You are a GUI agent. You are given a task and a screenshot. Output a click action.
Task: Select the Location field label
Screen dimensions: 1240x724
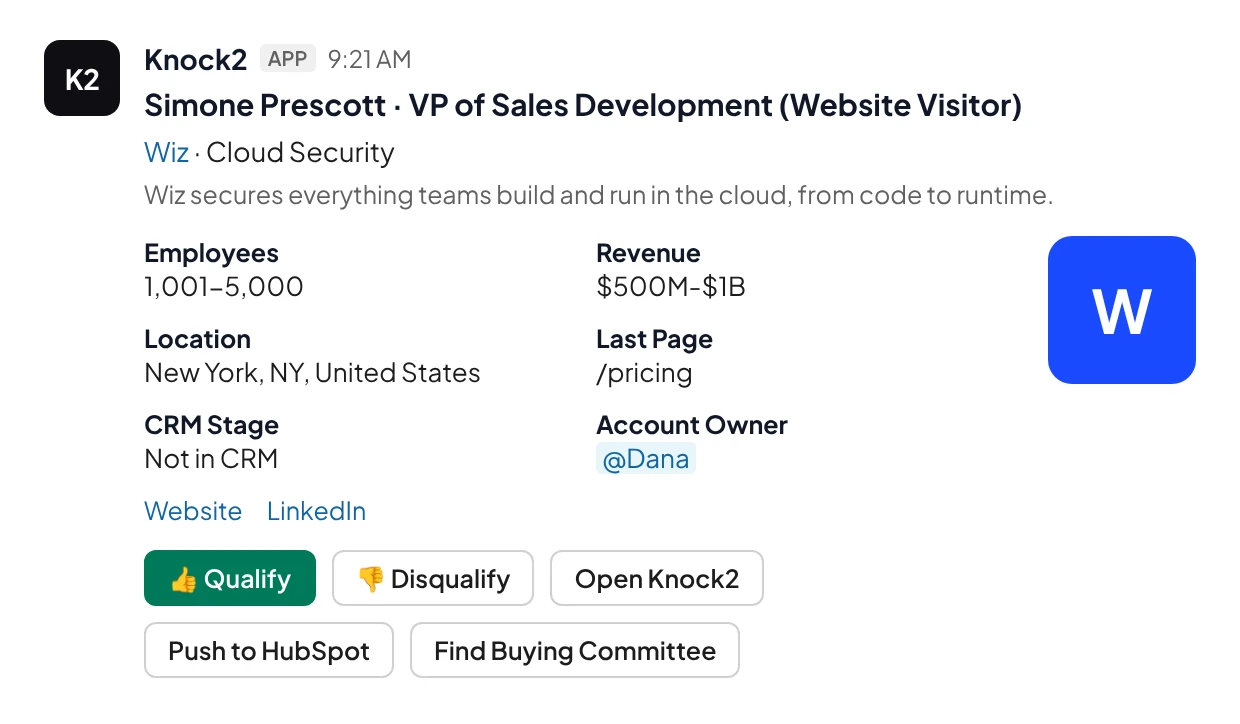(x=197, y=339)
